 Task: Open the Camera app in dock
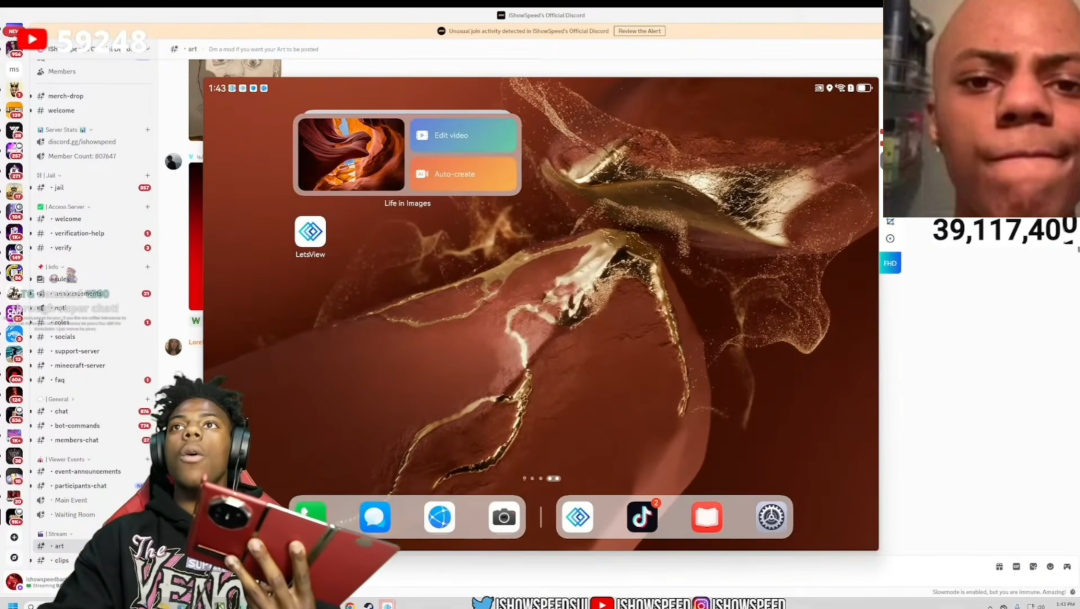[x=503, y=517]
